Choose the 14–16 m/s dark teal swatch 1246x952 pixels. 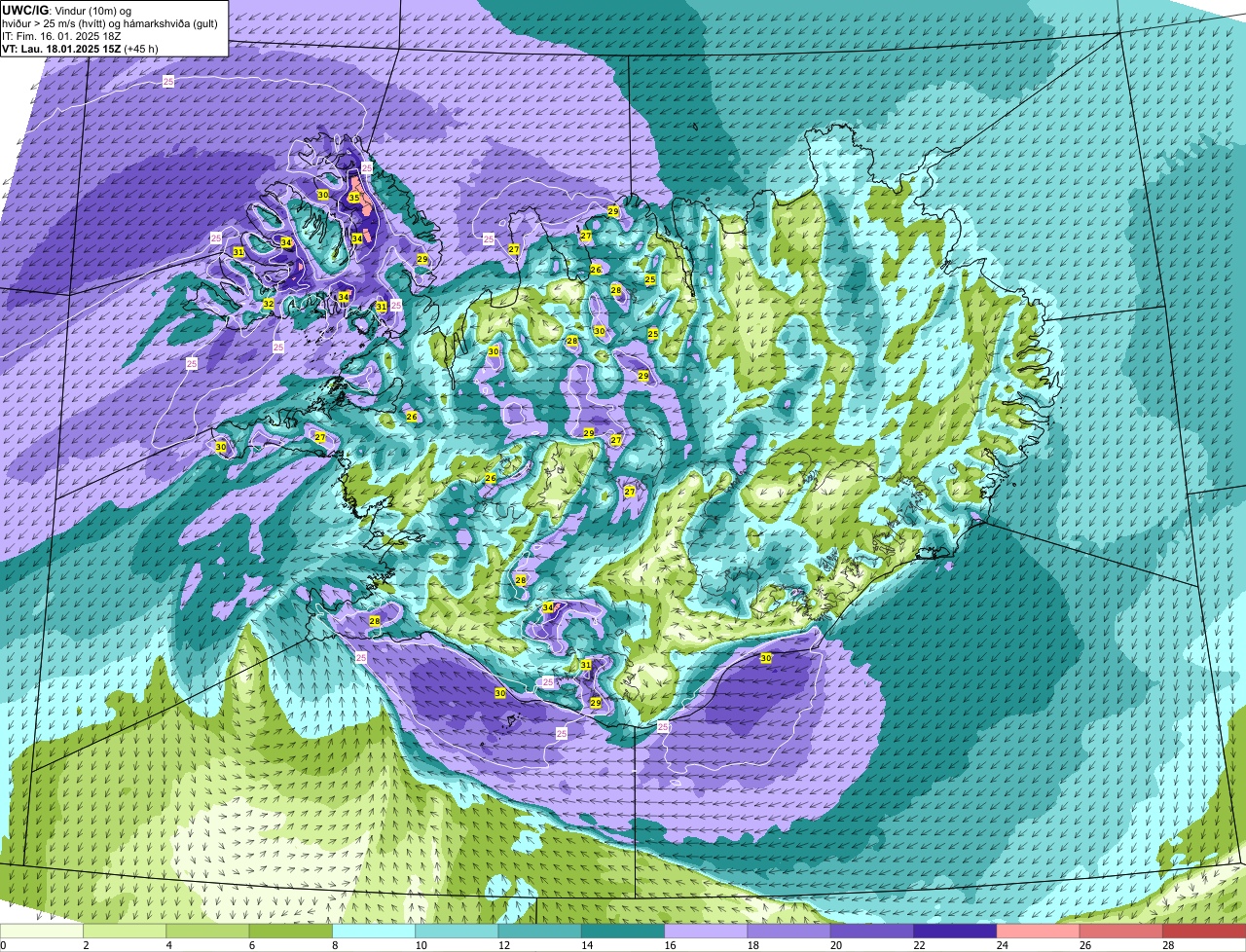[623, 931]
